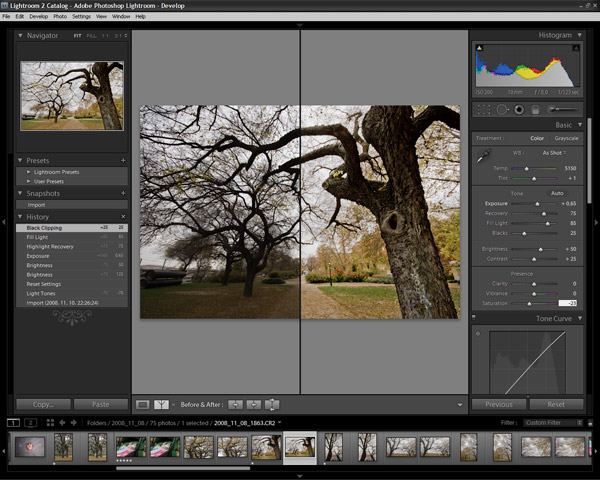600x480 pixels.
Task: Collapse the Histogram panel
Action: [x=580, y=35]
